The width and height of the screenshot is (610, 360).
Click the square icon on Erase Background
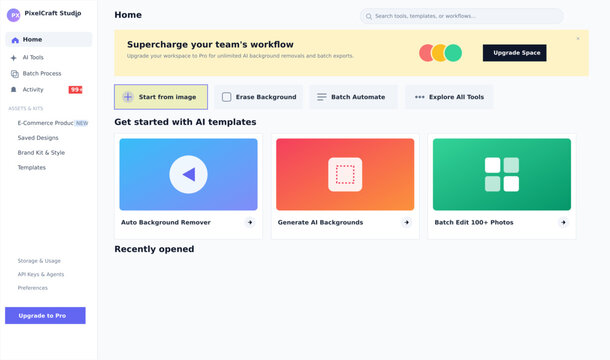(x=226, y=97)
